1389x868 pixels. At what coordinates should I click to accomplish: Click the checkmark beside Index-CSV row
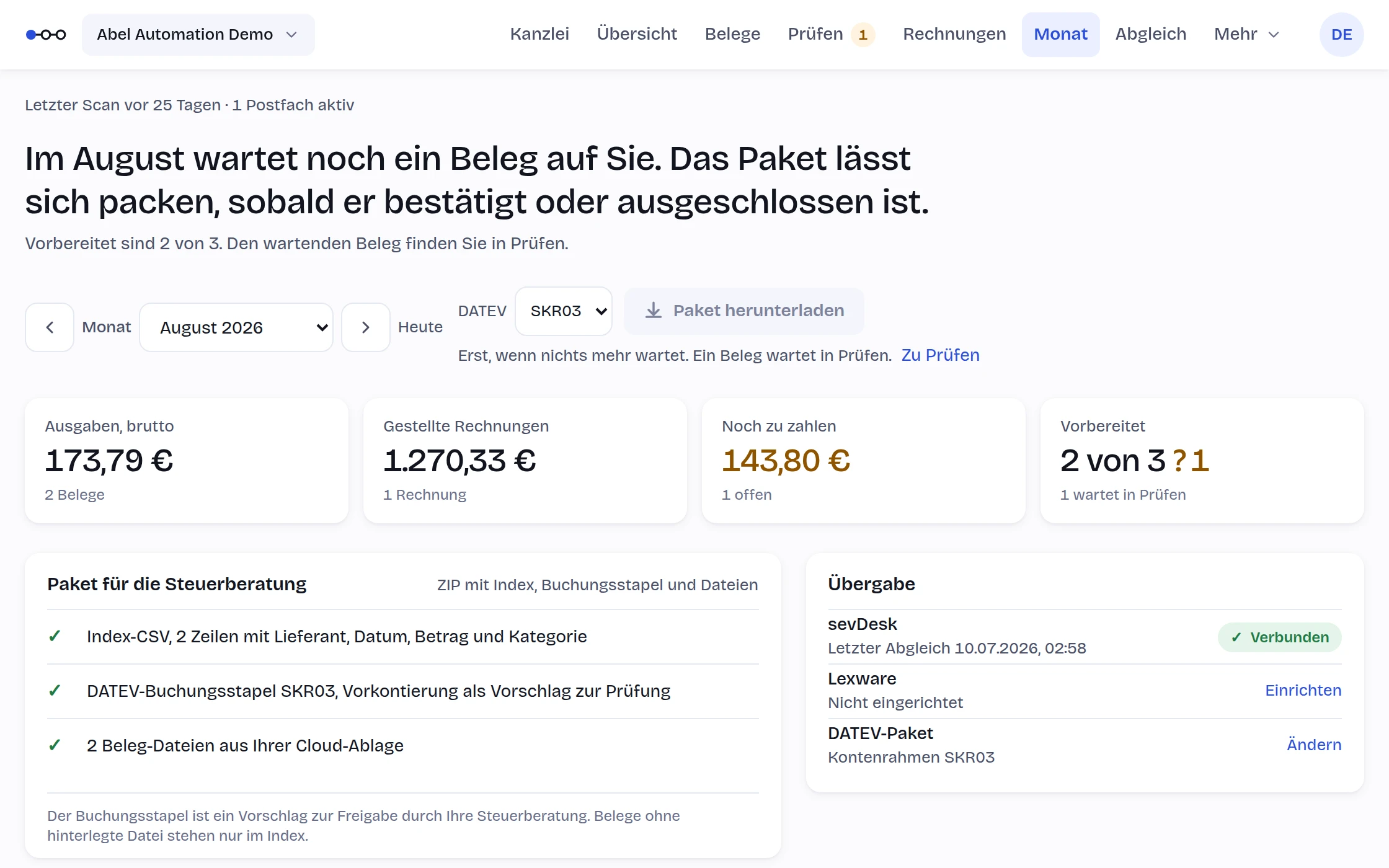click(55, 636)
